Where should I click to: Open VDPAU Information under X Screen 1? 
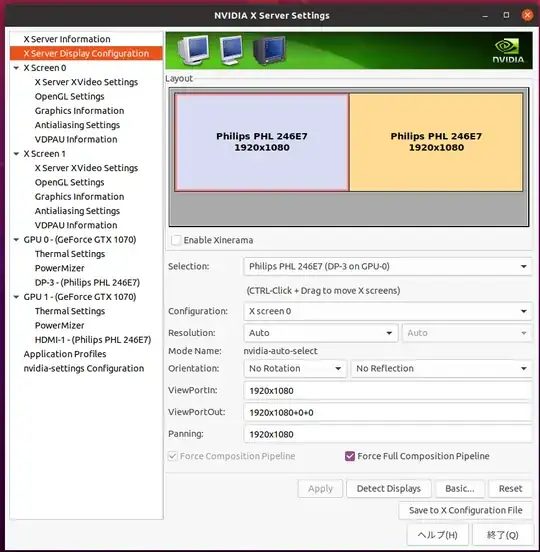(76, 225)
